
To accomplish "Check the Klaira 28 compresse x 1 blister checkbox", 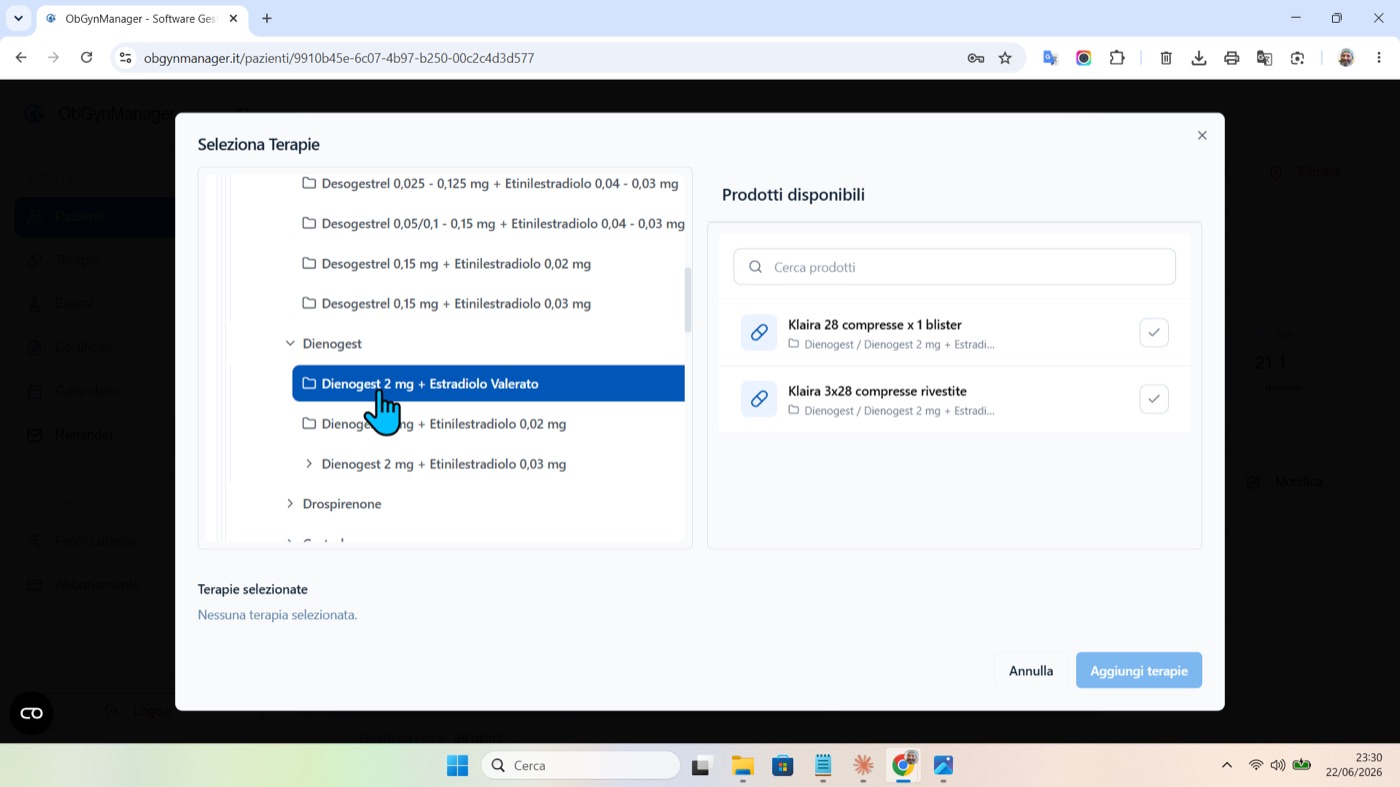I will tap(1154, 333).
